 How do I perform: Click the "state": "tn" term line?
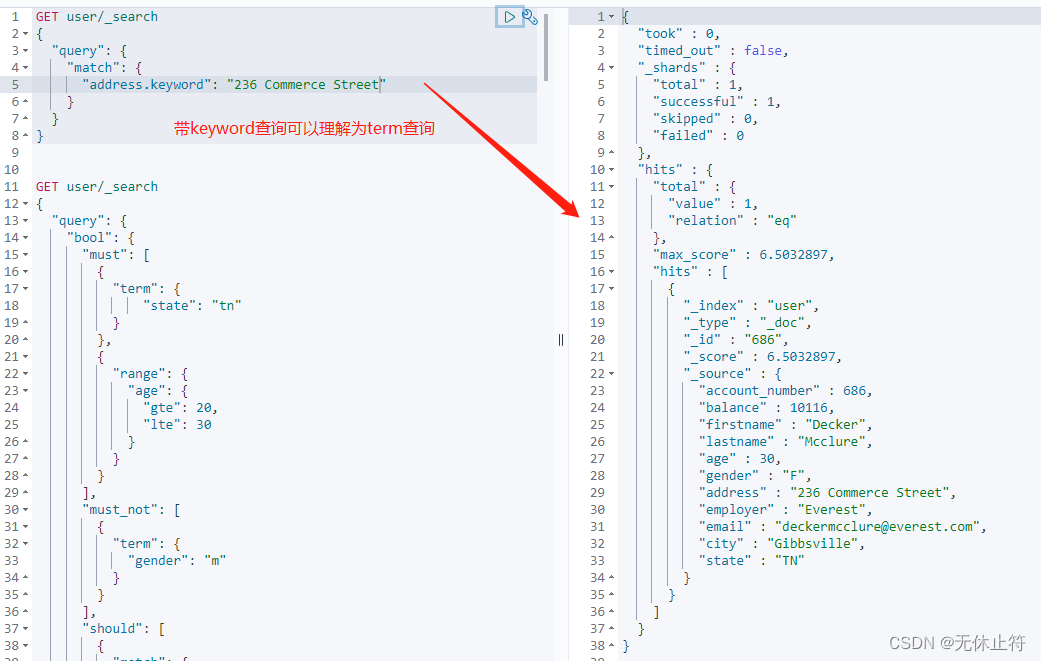[192, 305]
